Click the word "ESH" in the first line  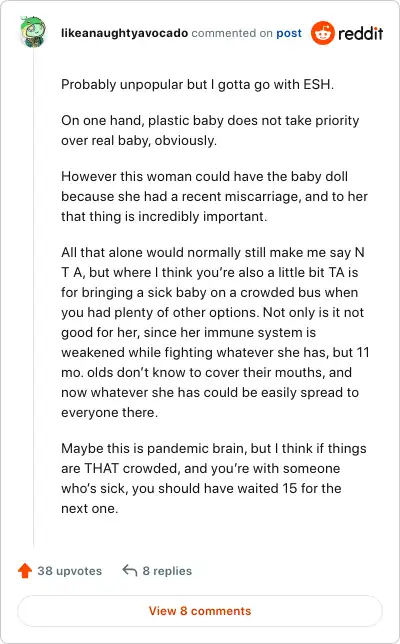point(317,85)
